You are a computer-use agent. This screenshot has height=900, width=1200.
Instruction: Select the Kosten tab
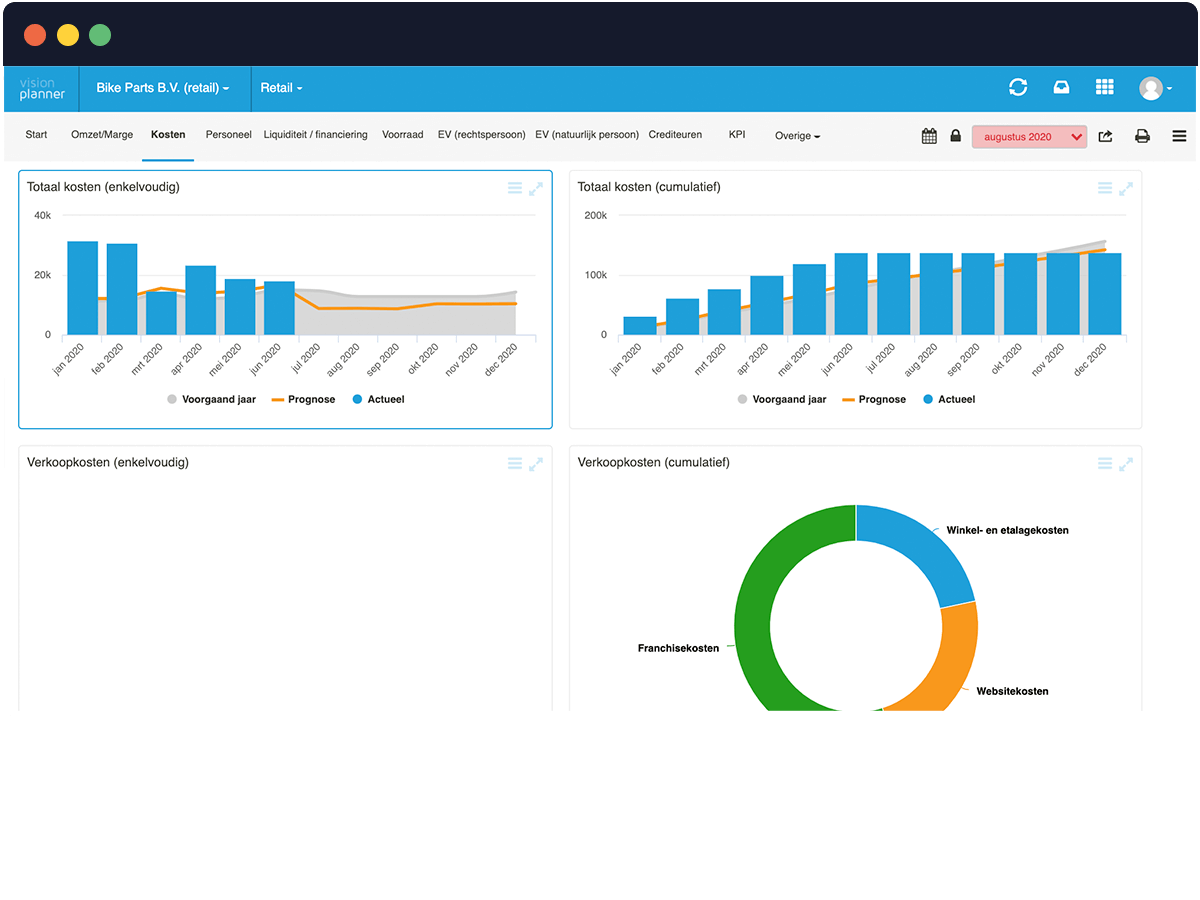[168, 134]
